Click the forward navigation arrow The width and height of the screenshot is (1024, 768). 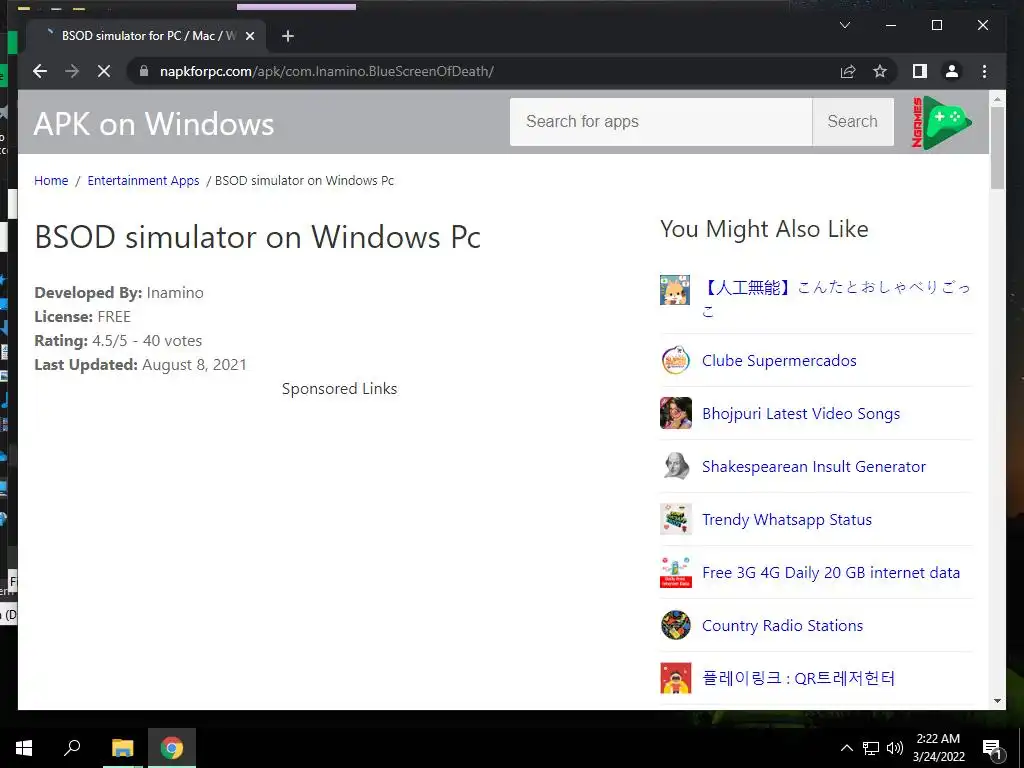tap(72, 71)
